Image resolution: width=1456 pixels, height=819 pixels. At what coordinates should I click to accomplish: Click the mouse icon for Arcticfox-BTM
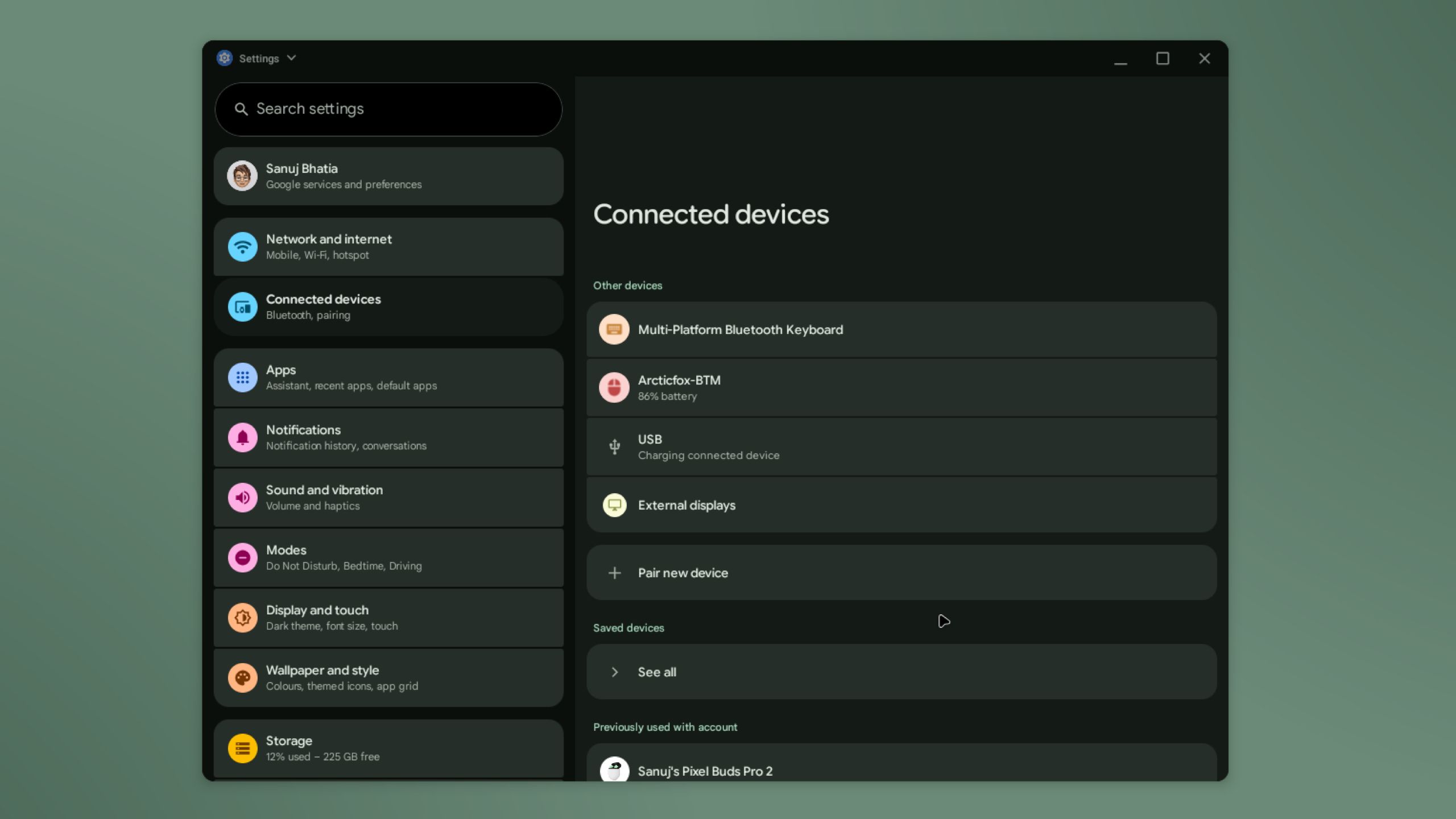click(614, 388)
